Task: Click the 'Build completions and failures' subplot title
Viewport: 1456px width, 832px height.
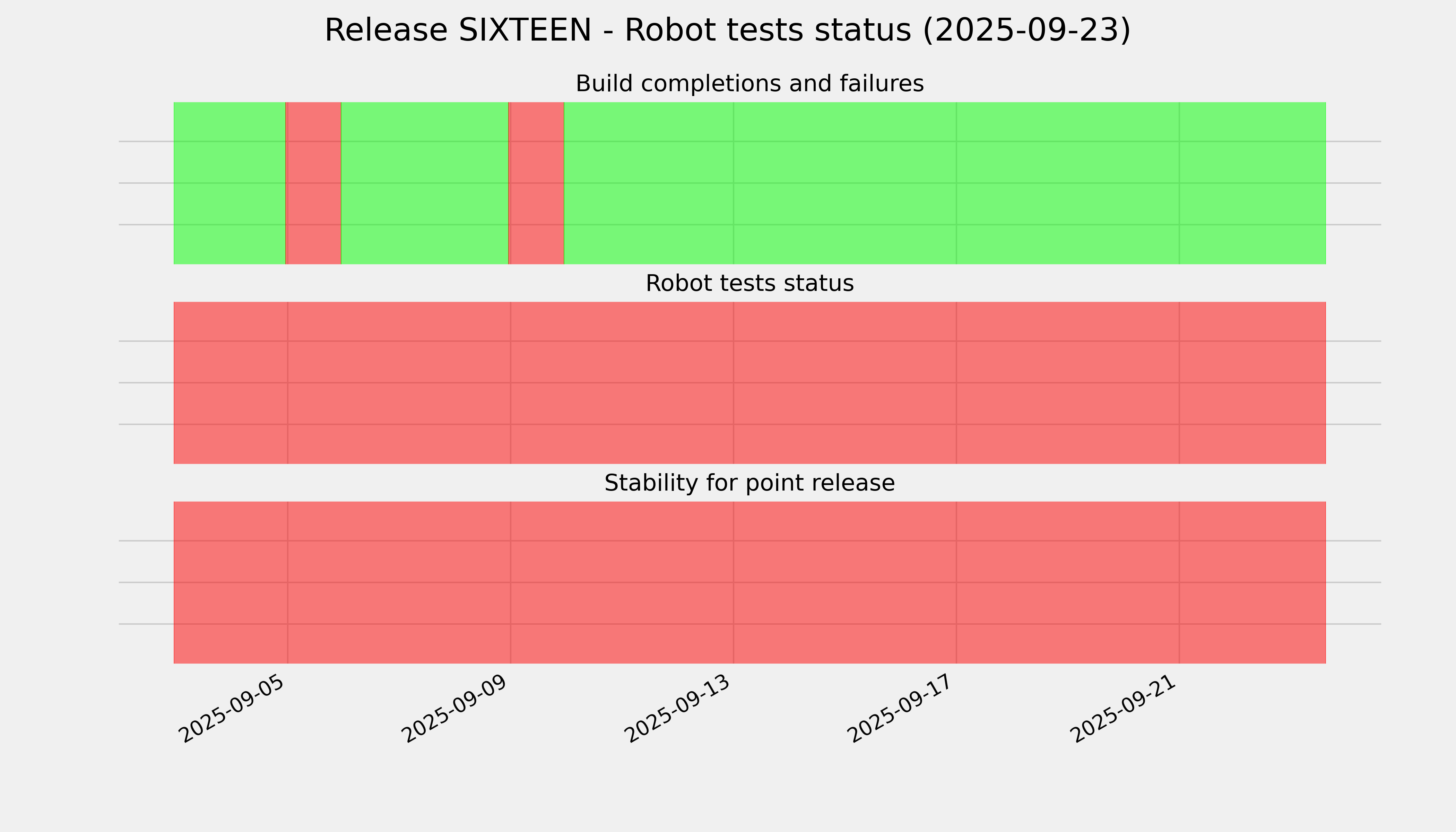Action: 749,84
